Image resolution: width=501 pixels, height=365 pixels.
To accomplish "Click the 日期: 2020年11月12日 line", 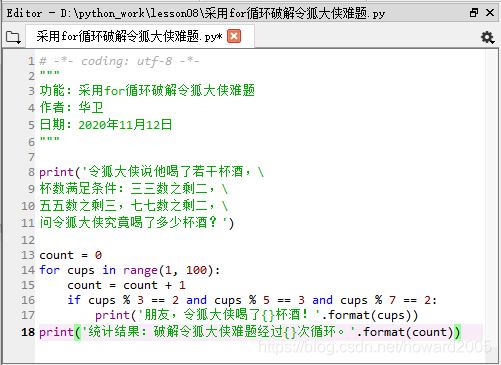I will (x=106, y=125).
